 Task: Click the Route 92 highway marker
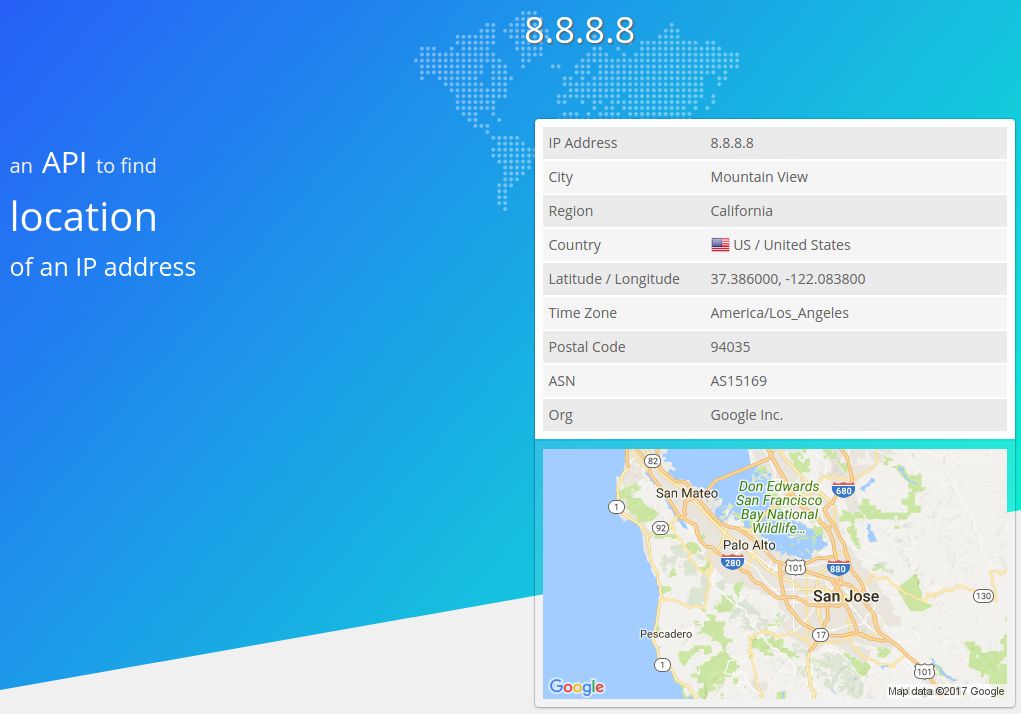point(660,527)
